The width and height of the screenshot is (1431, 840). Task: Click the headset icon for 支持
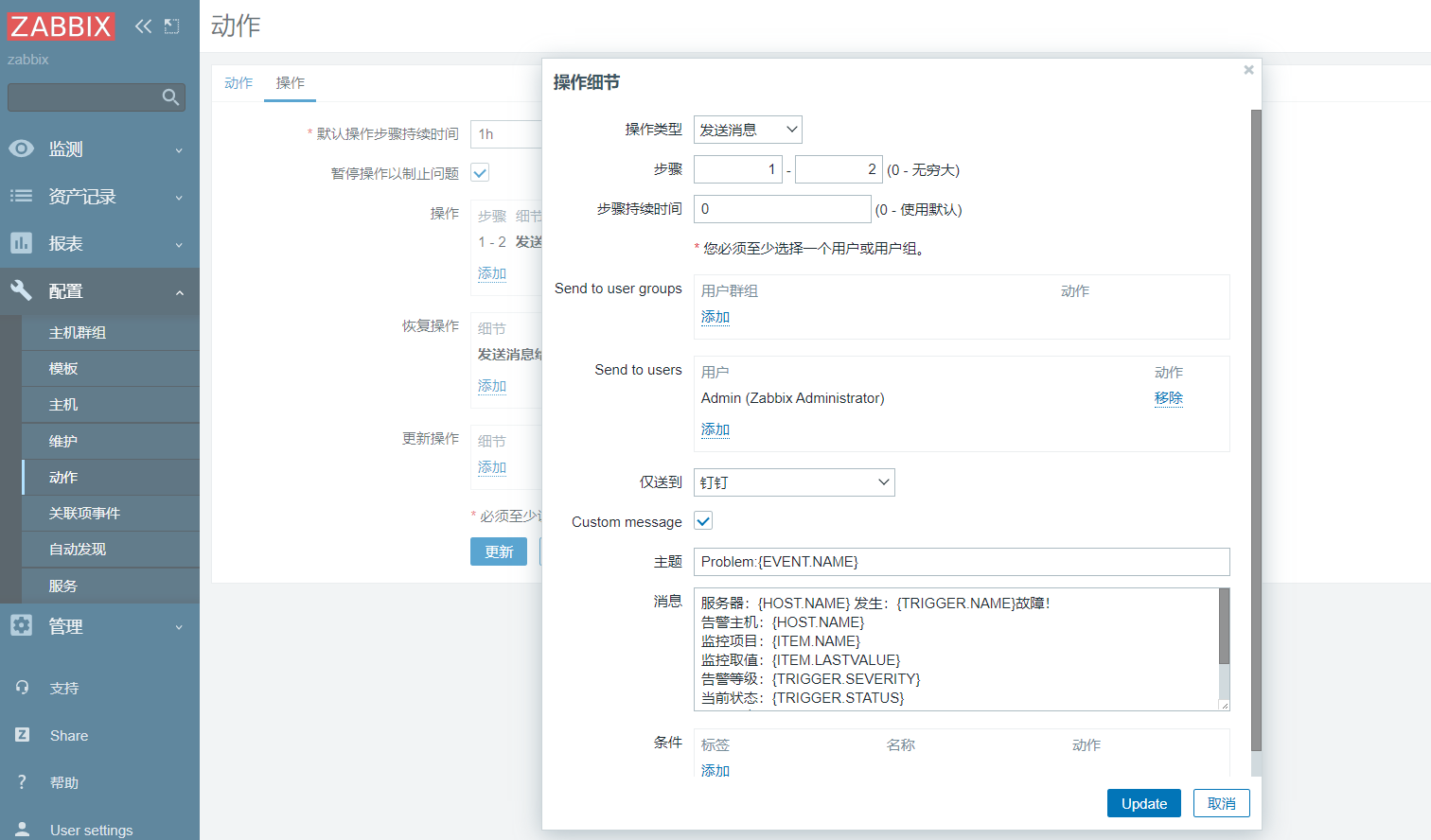click(x=22, y=688)
